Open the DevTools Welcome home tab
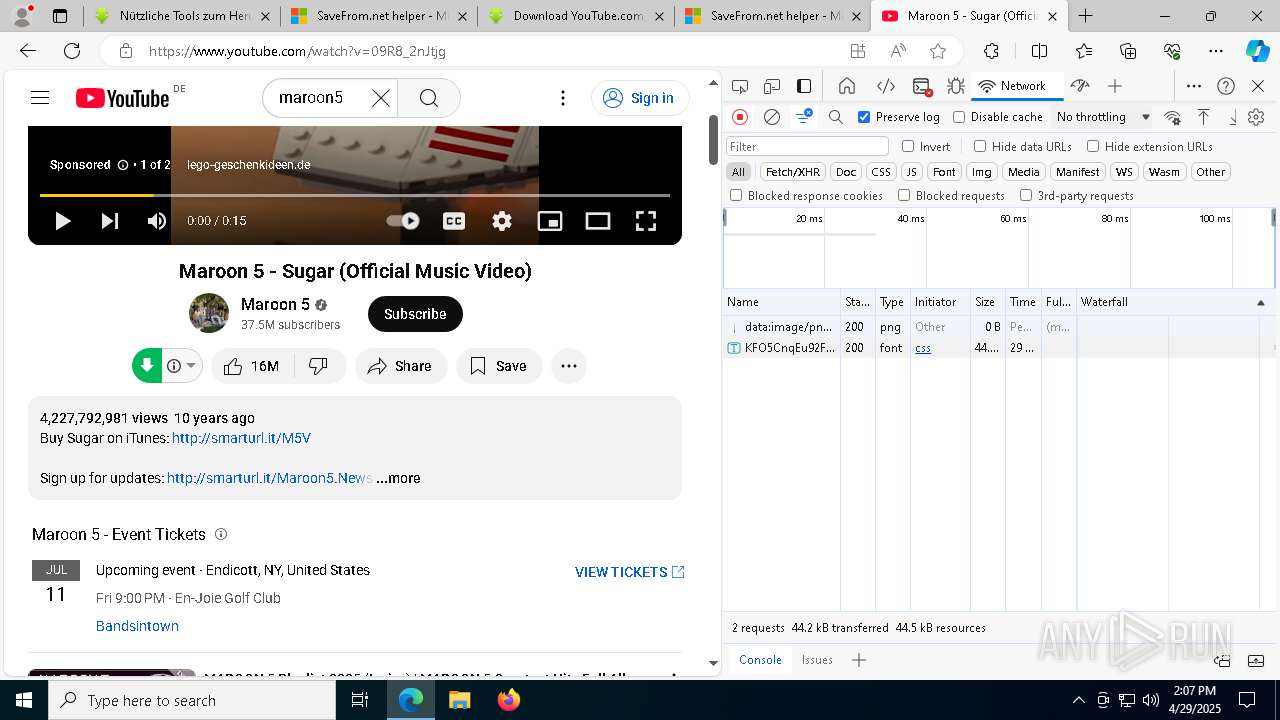1280x720 pixels. [847, 86]
